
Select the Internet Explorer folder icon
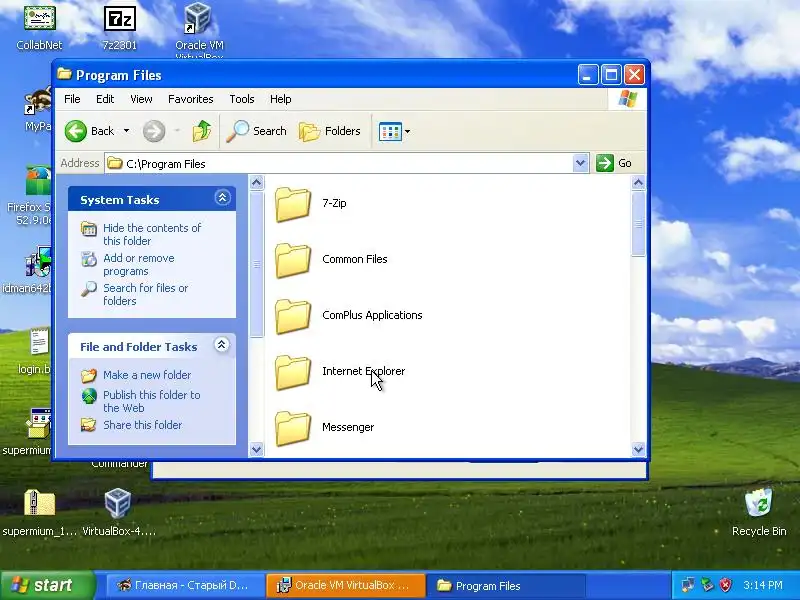coord(293,372)
